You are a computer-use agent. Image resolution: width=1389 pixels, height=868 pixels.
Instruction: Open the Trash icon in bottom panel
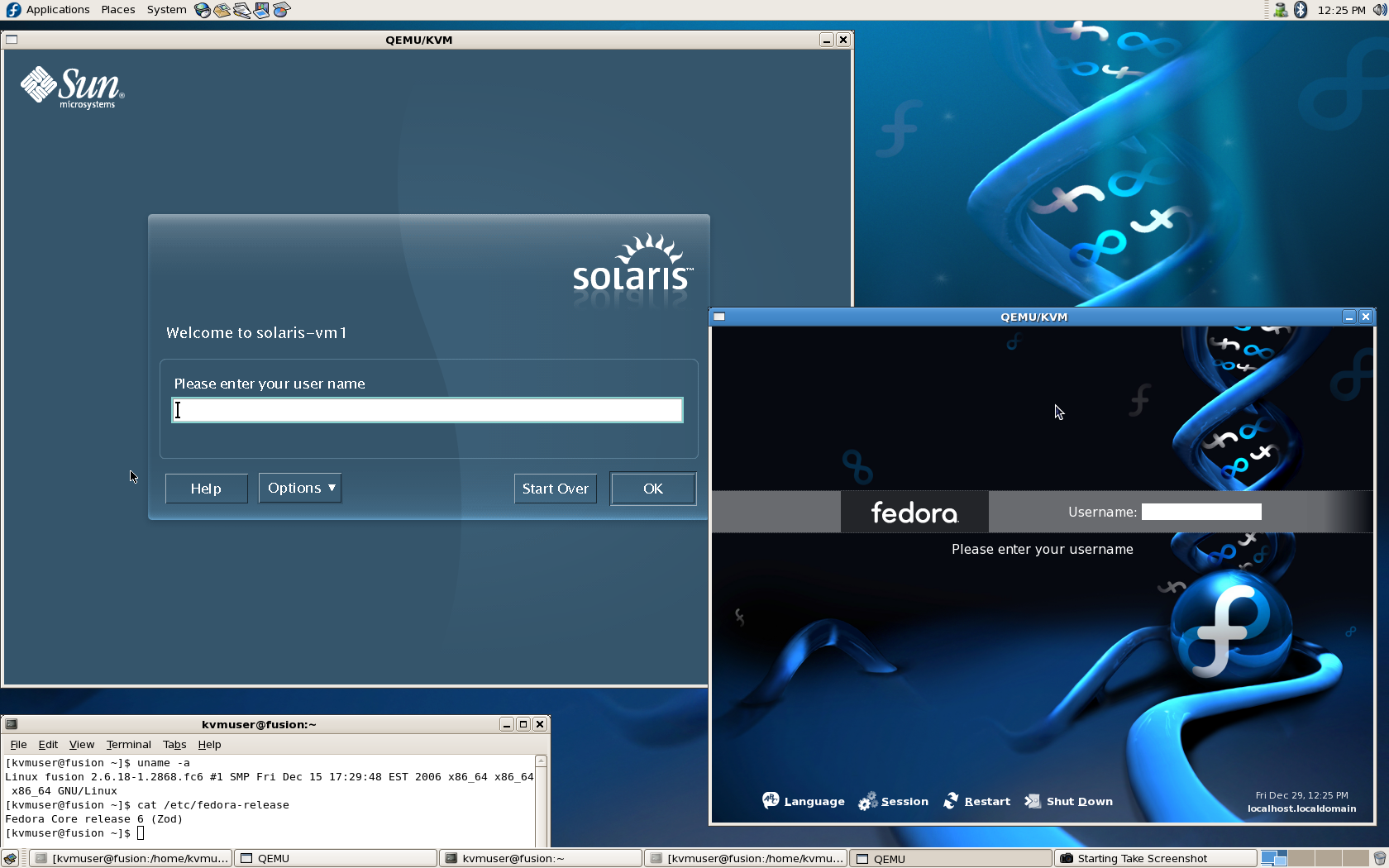pyautogui.click(x=1379, y=858)
